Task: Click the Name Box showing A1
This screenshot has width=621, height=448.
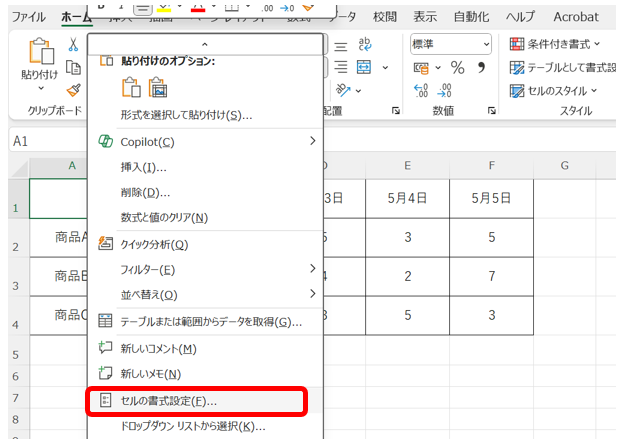Action: (48, 141)
